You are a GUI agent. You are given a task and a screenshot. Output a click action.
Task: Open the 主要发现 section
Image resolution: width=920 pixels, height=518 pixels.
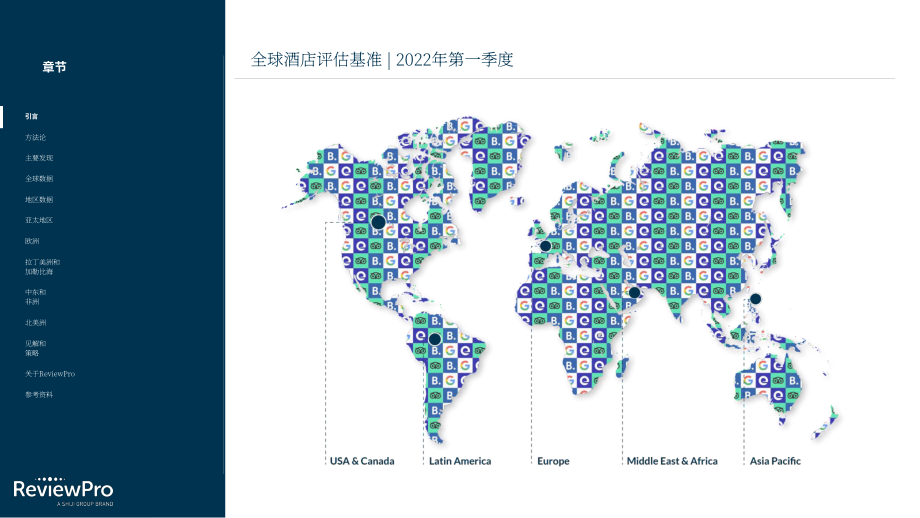click(x=39, y=158)
